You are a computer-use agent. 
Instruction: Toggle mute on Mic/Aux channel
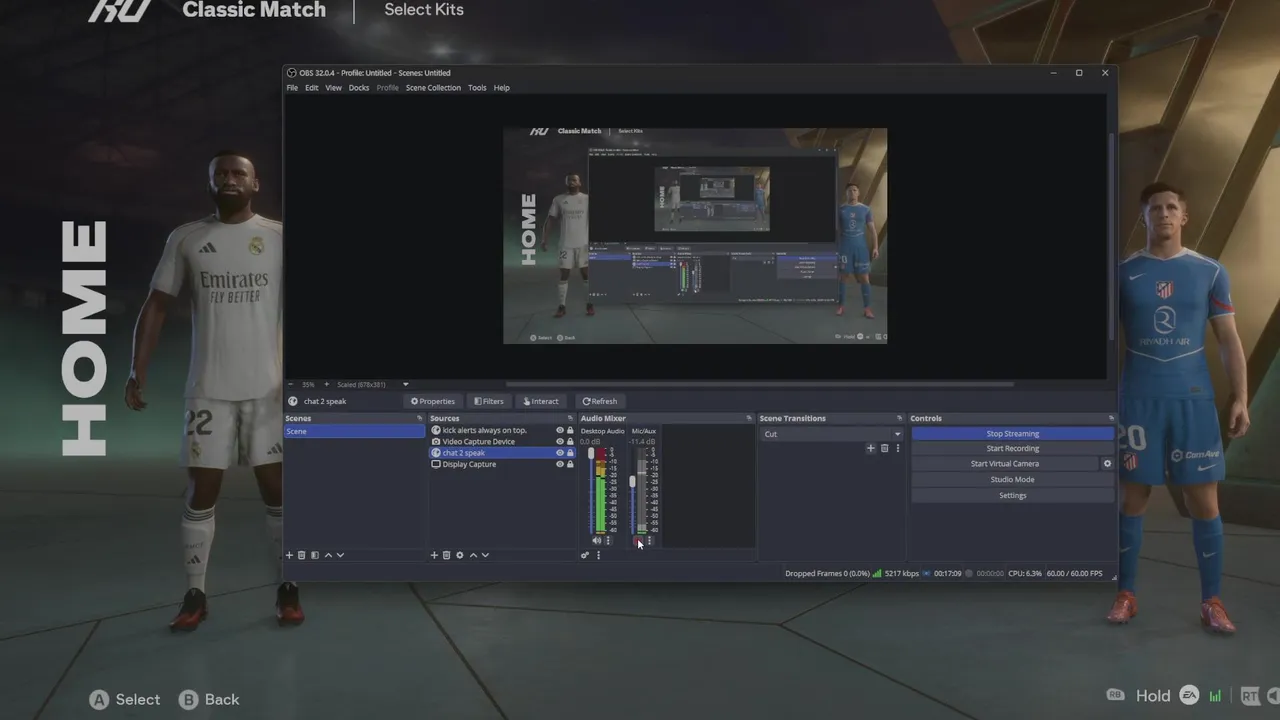click(x=638, y=541)
